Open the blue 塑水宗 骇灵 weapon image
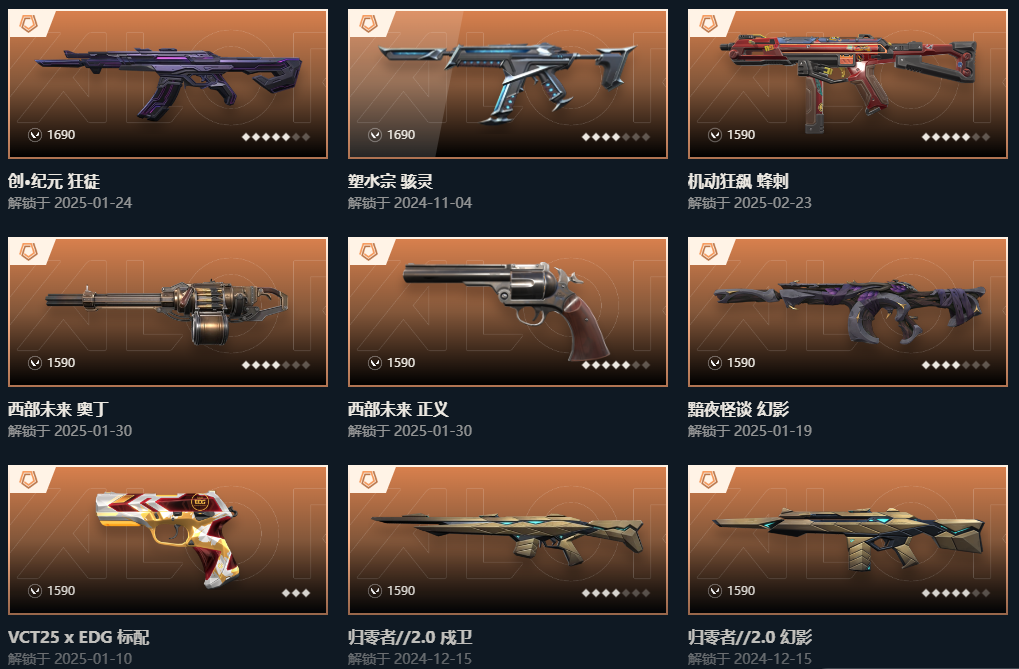Image resolution: width=1019 pixels, height=669 pixels. tap(507, 81)
